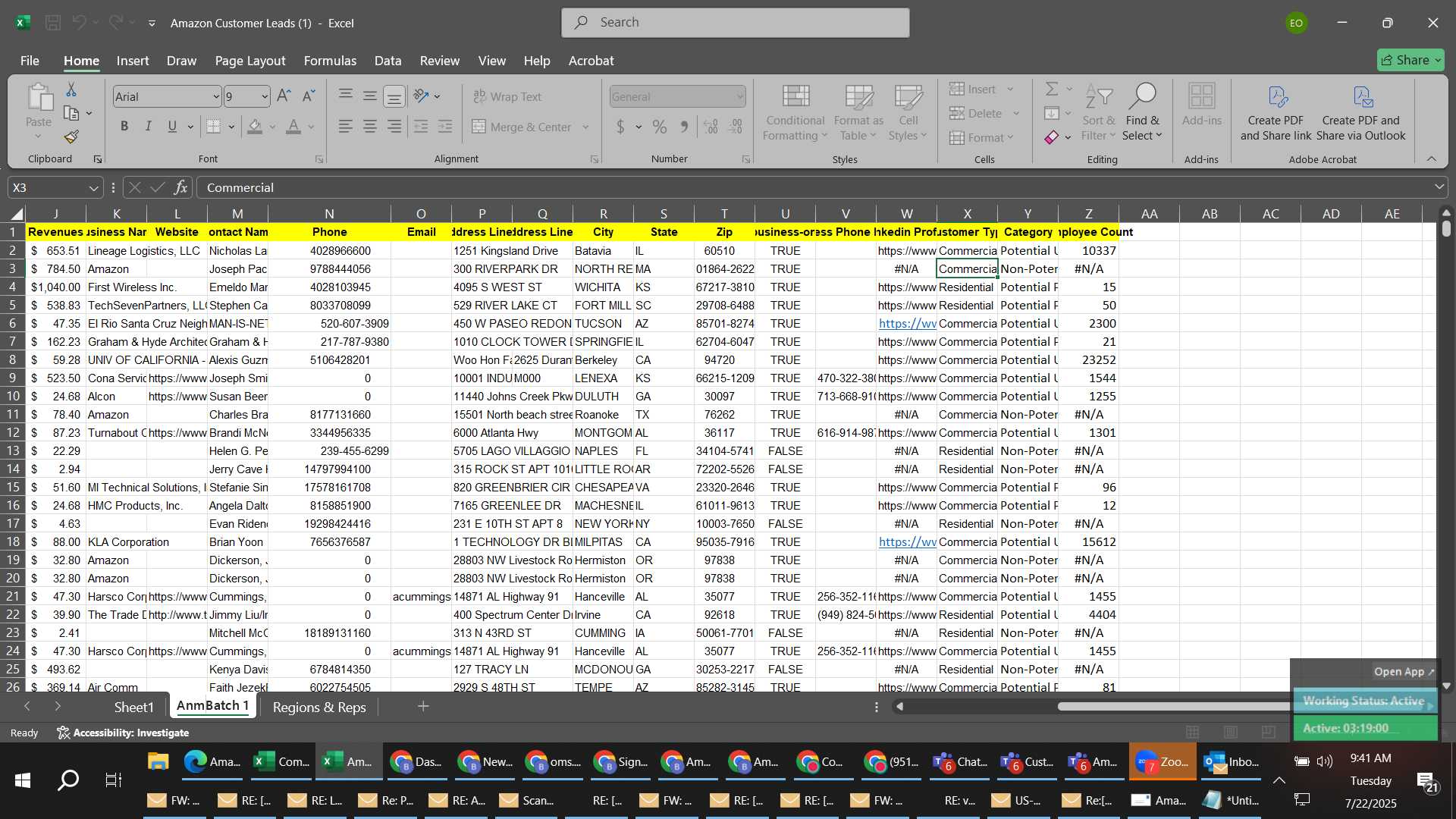Open File Explorer from taskbar
This screenshot has width=1456, height=819.
click(x=158, y=762)
